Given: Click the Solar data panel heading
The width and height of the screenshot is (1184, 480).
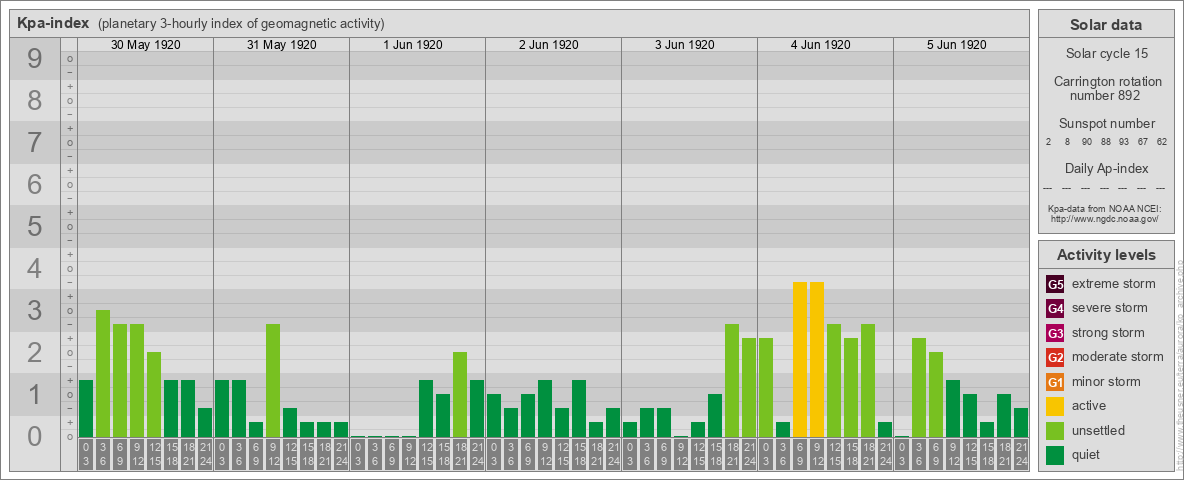Looking at the screenshot, I should pyautogui.click(x=1106, y=25).
